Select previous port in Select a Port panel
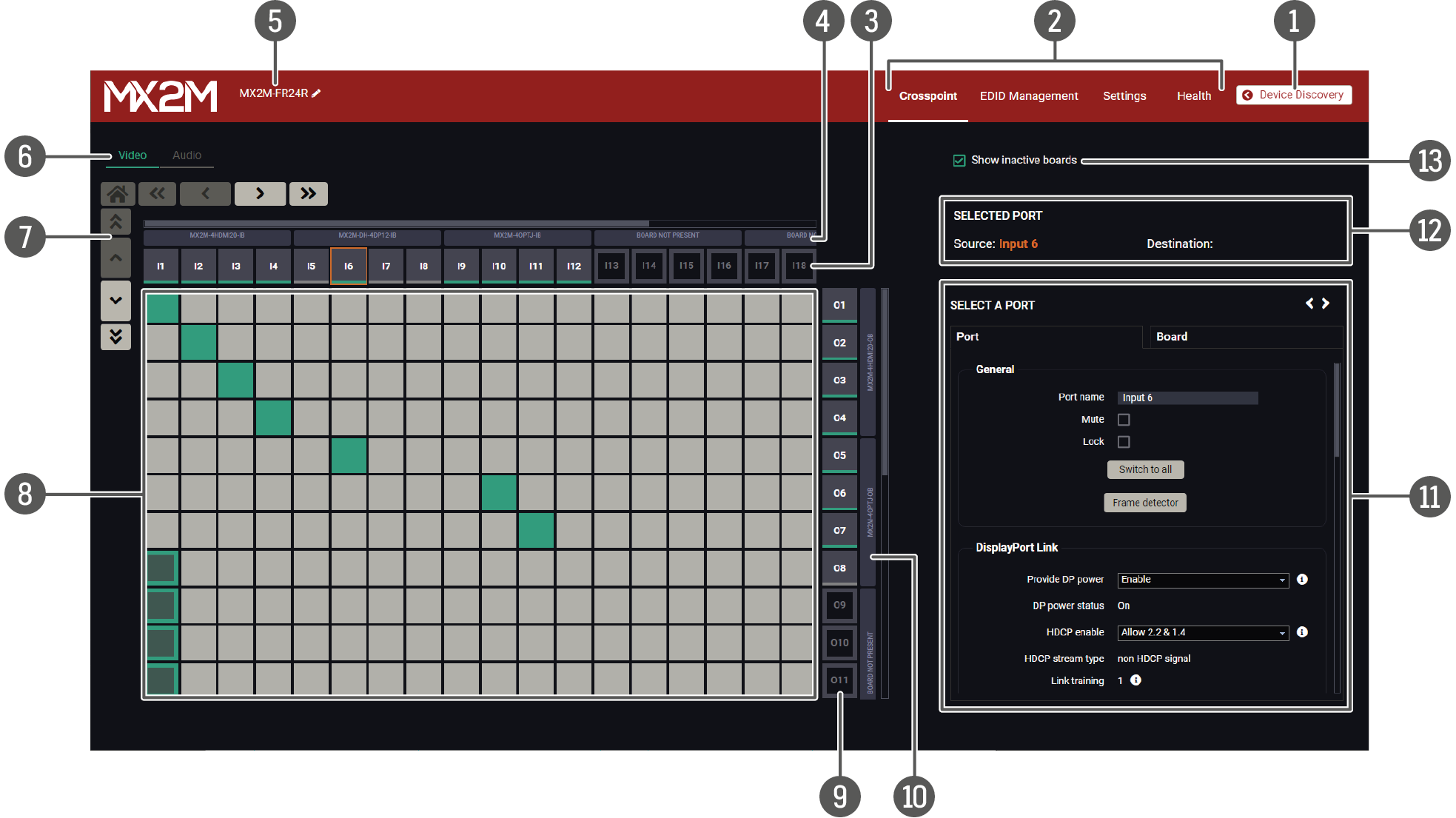 tap(1309, 304)
